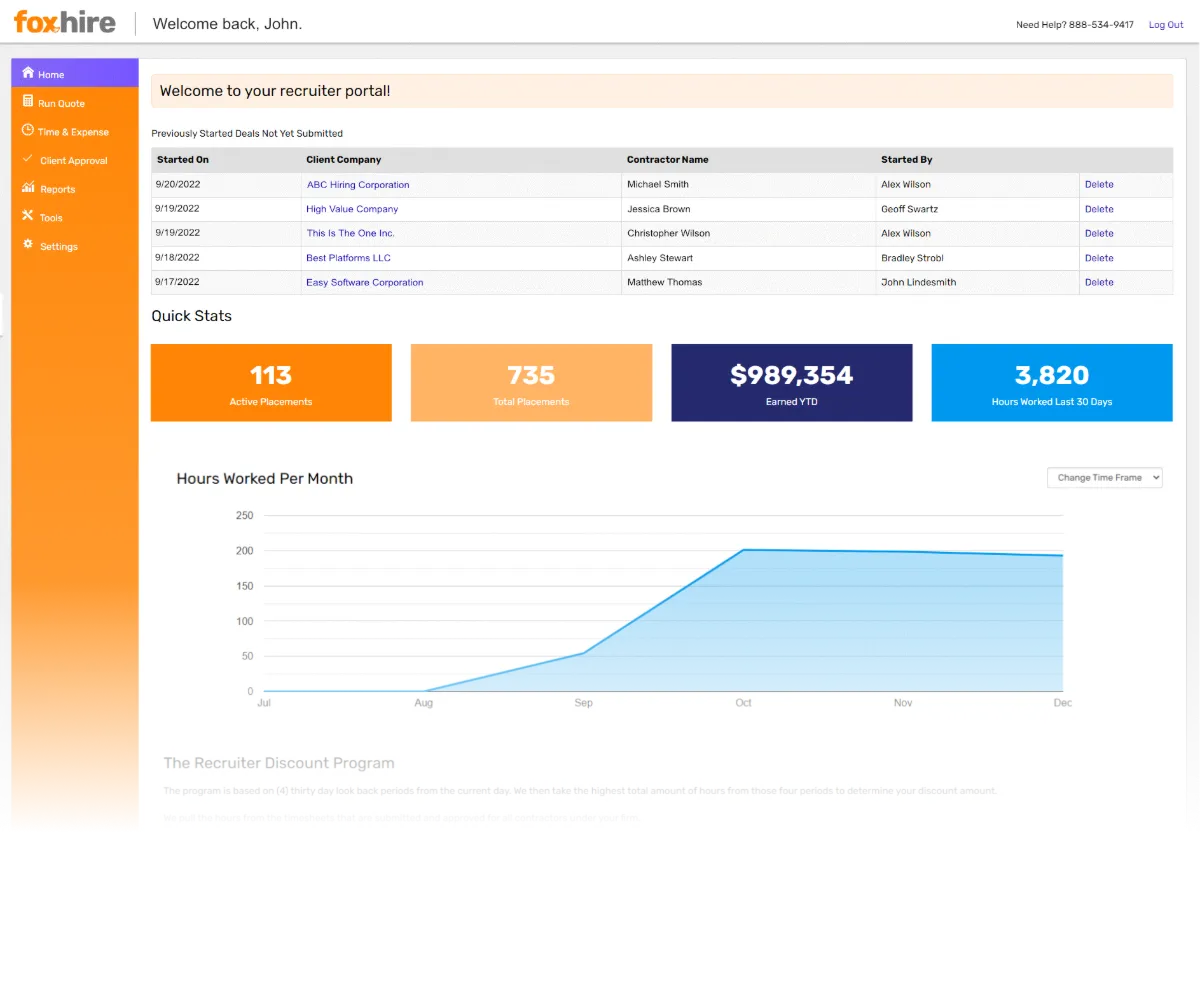
Task: Click the Welcome to your recruiter portal banner
Action: (662, 91)
